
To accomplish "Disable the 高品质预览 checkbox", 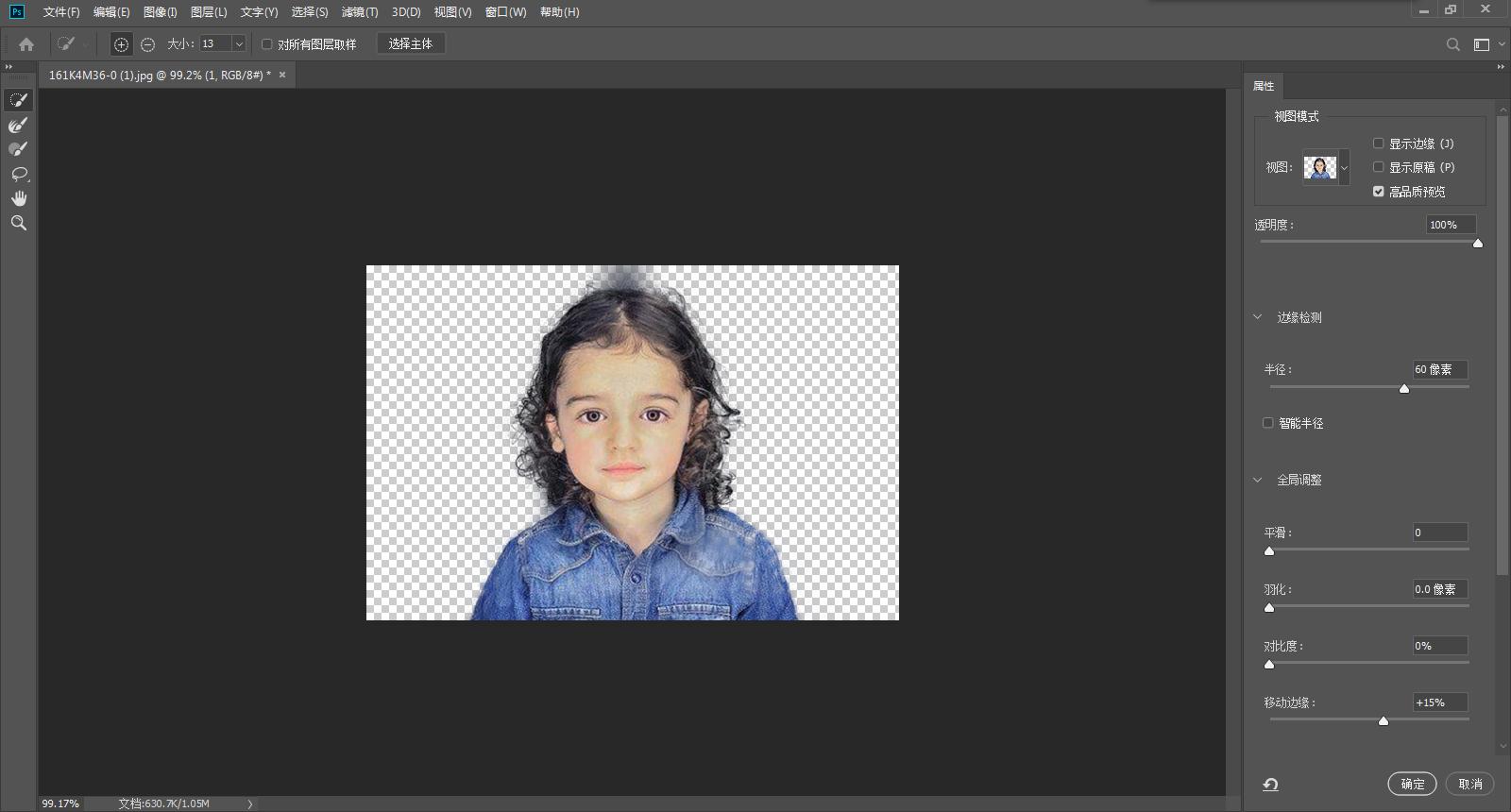I will tap(1378, 192).
